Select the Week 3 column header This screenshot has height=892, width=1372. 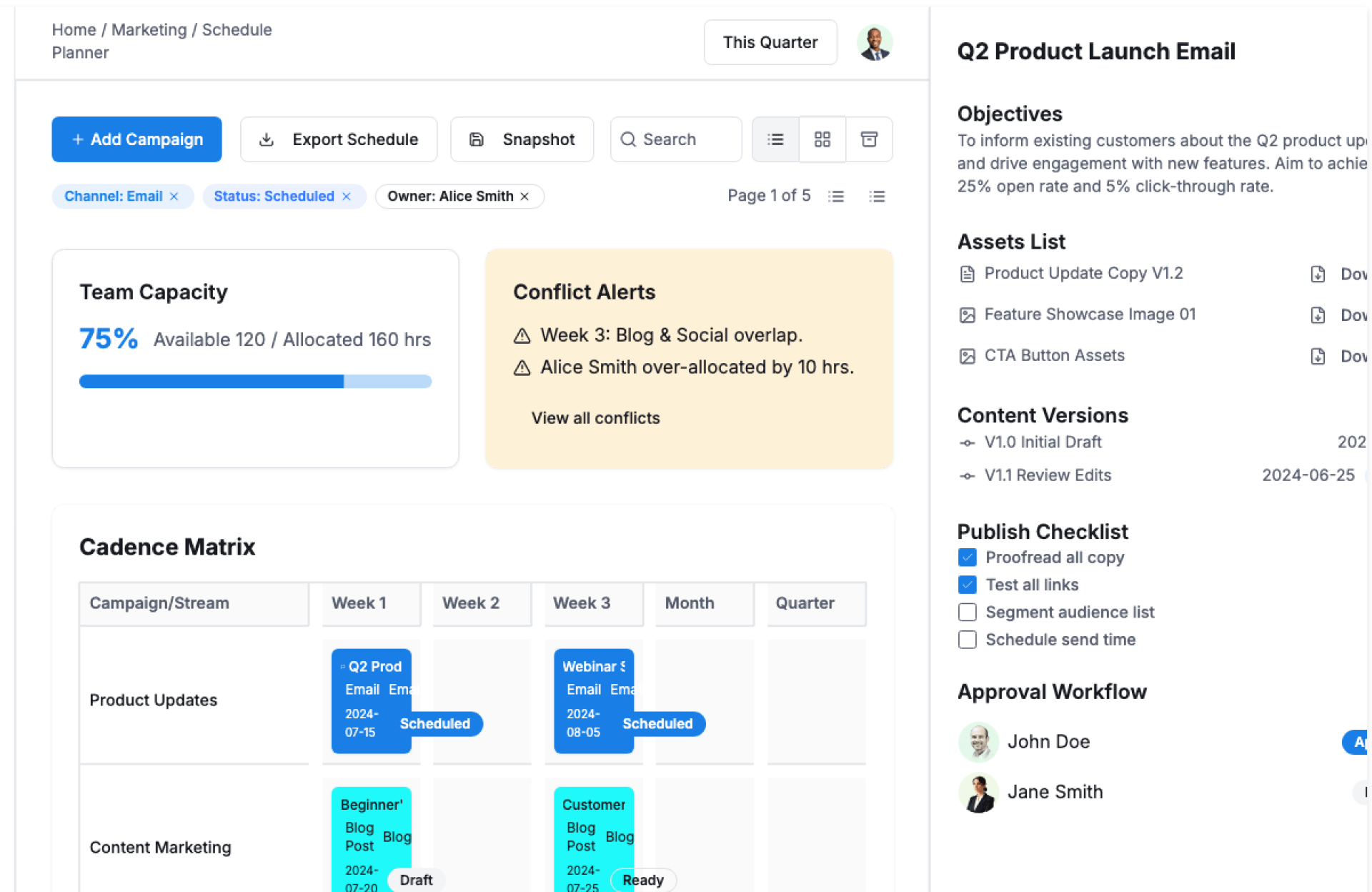593,603
